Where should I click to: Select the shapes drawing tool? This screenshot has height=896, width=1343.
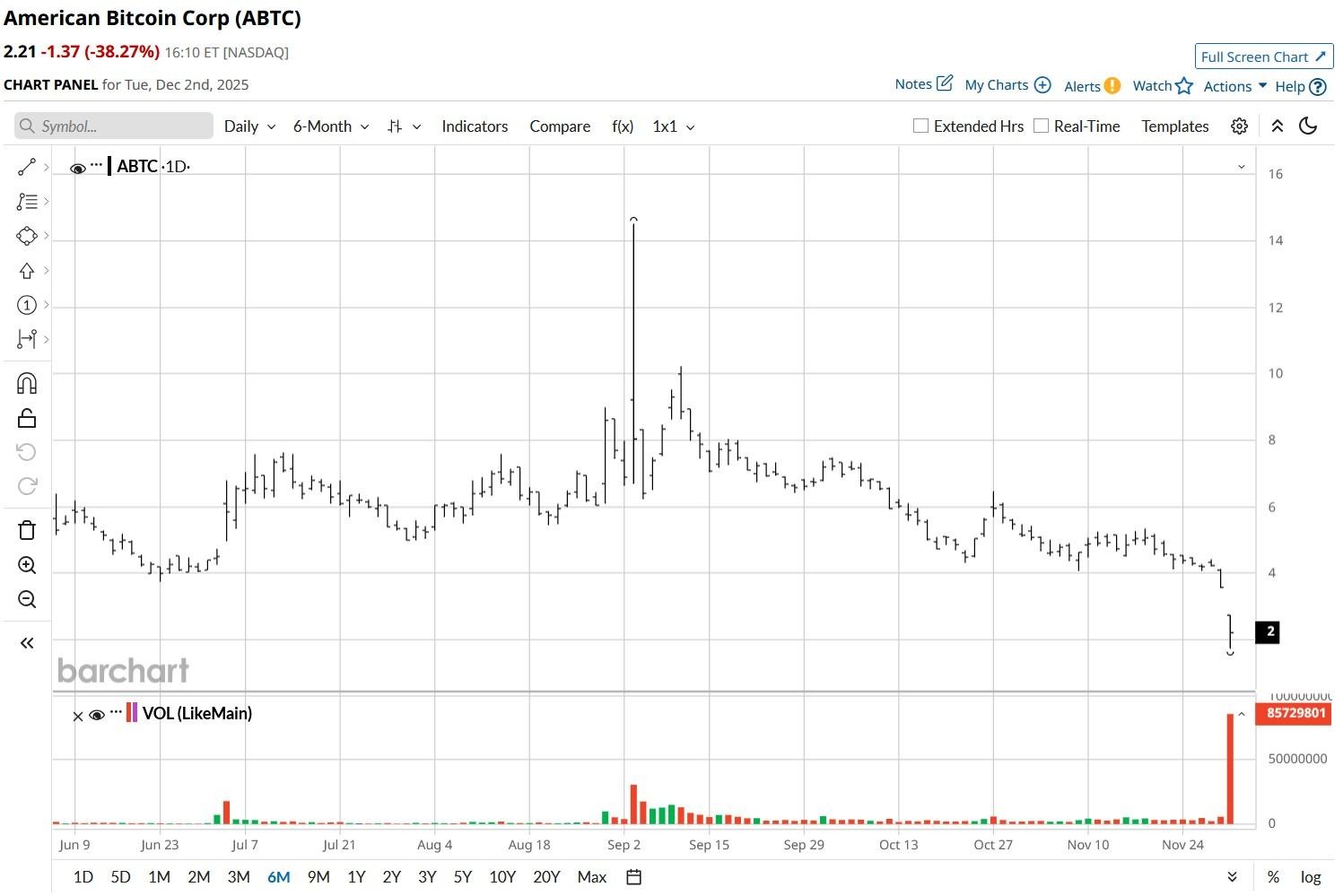27,236
